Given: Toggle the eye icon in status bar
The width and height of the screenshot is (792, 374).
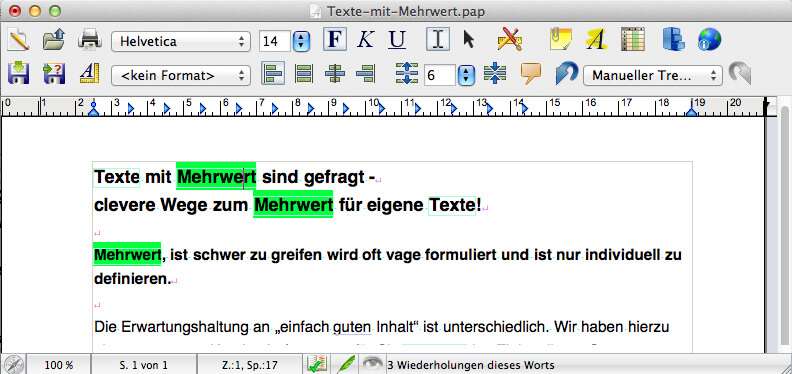Looking at the screenshot, I should [x=373, y=364].
